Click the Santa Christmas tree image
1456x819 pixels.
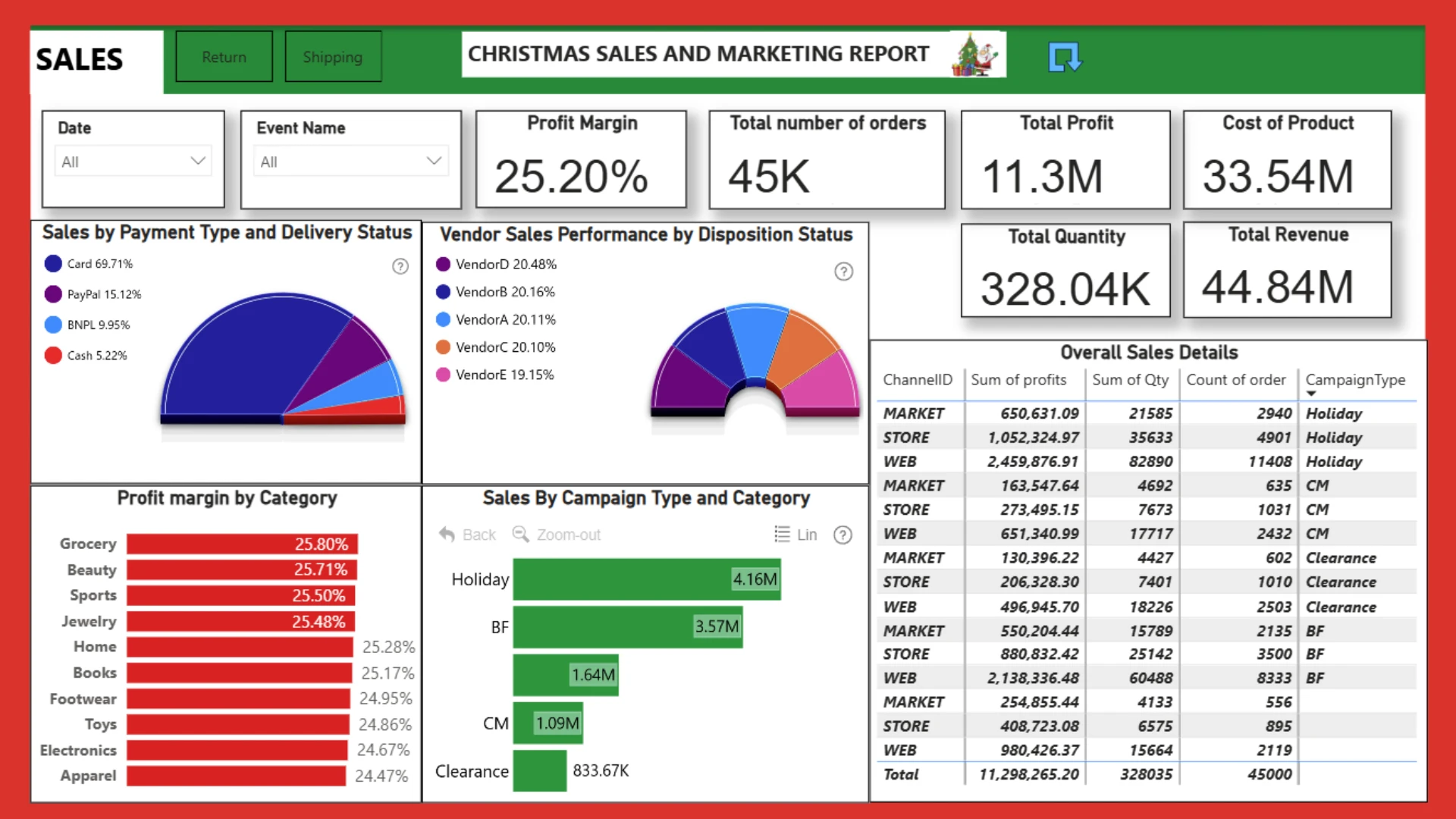pyautogui.click(x=974, y=55)
